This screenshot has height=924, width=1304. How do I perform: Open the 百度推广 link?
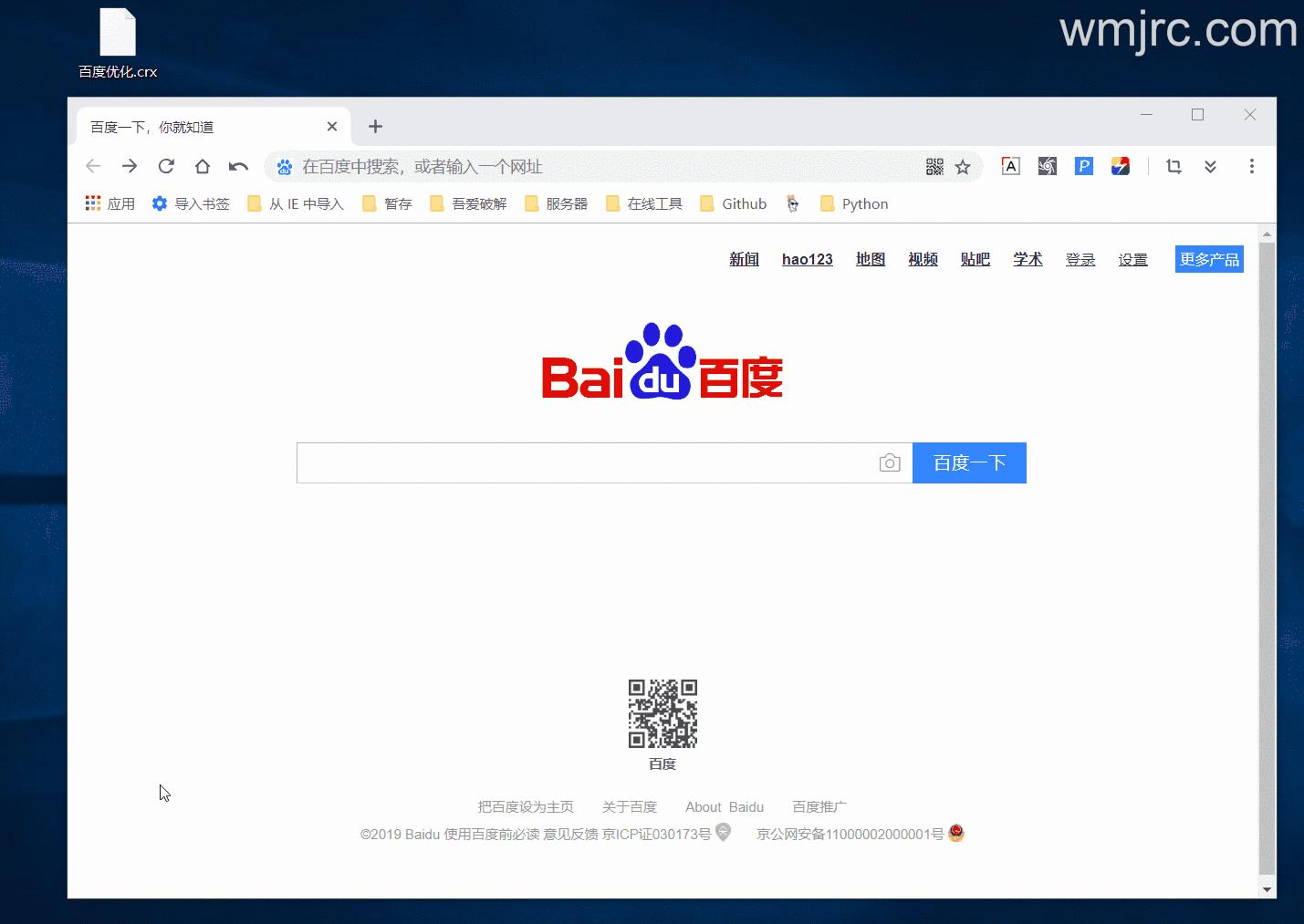819,806
